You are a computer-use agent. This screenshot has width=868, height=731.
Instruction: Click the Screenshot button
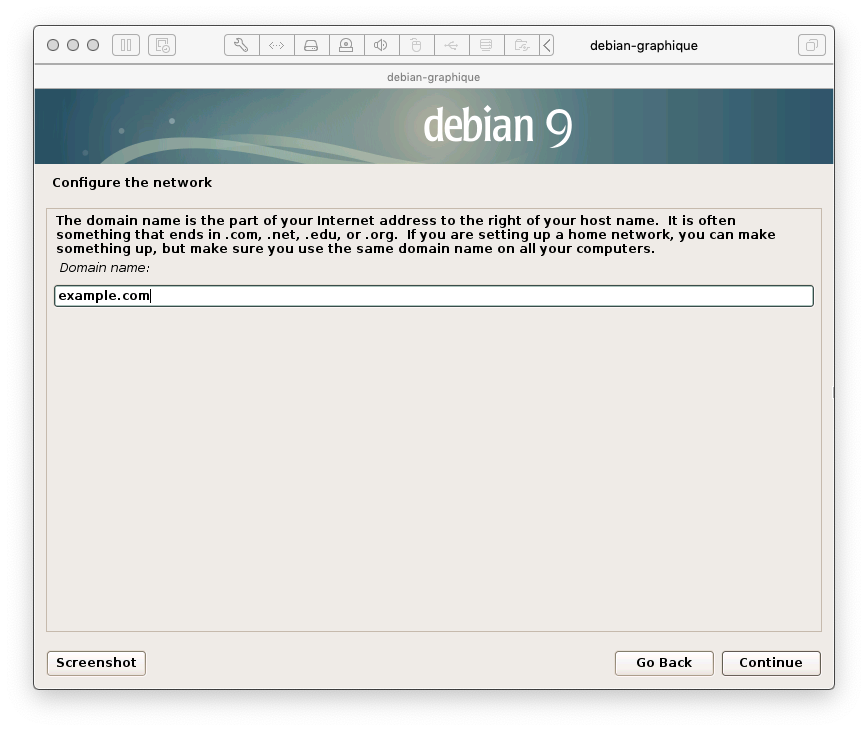point(96,663)
